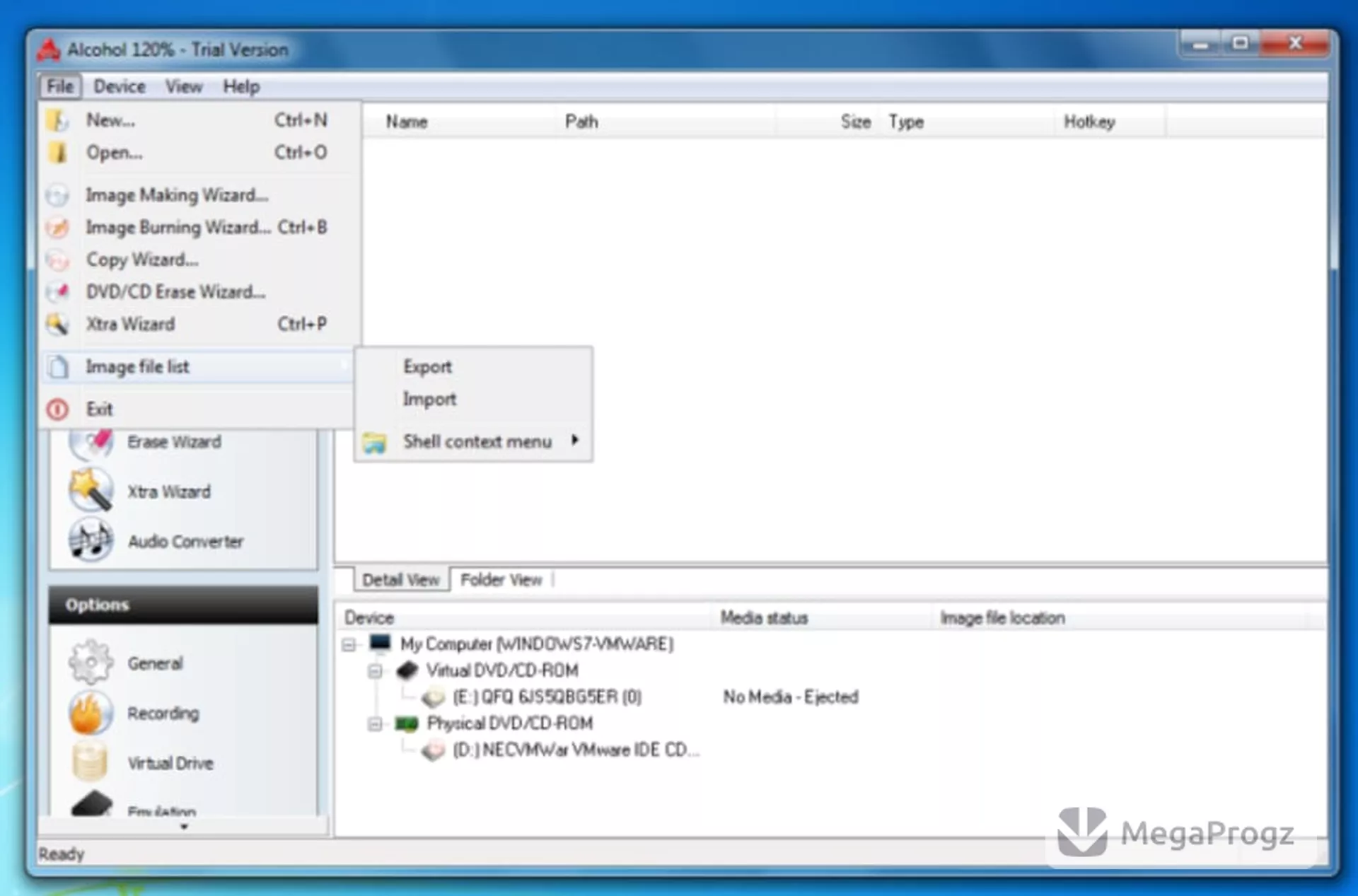Choose Export from the submenu

473,367
